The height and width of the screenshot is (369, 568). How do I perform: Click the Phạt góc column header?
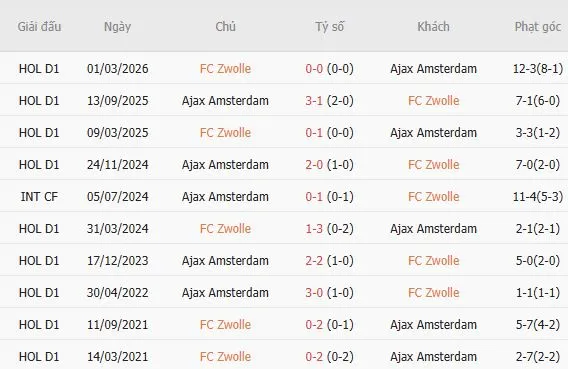[x=538, y=27]
